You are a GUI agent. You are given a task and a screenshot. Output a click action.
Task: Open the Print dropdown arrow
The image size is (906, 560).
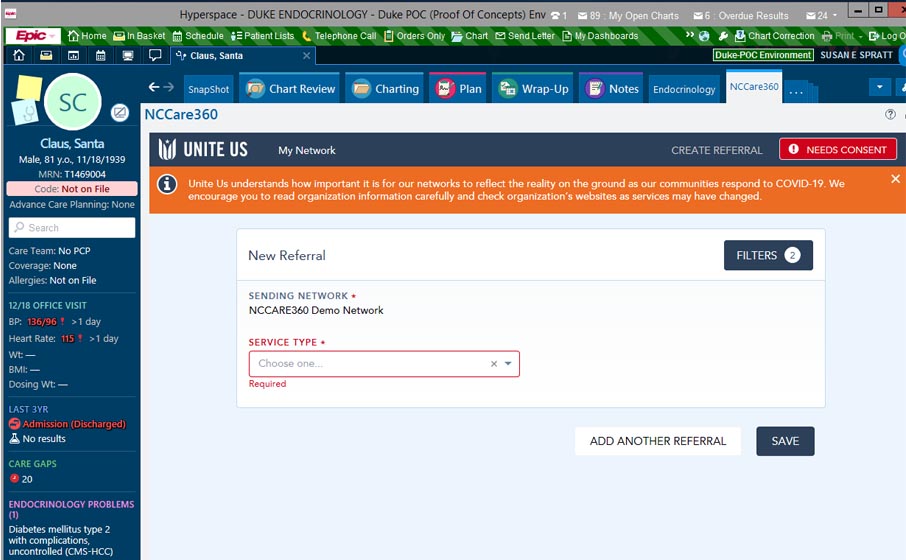point(860,36)
